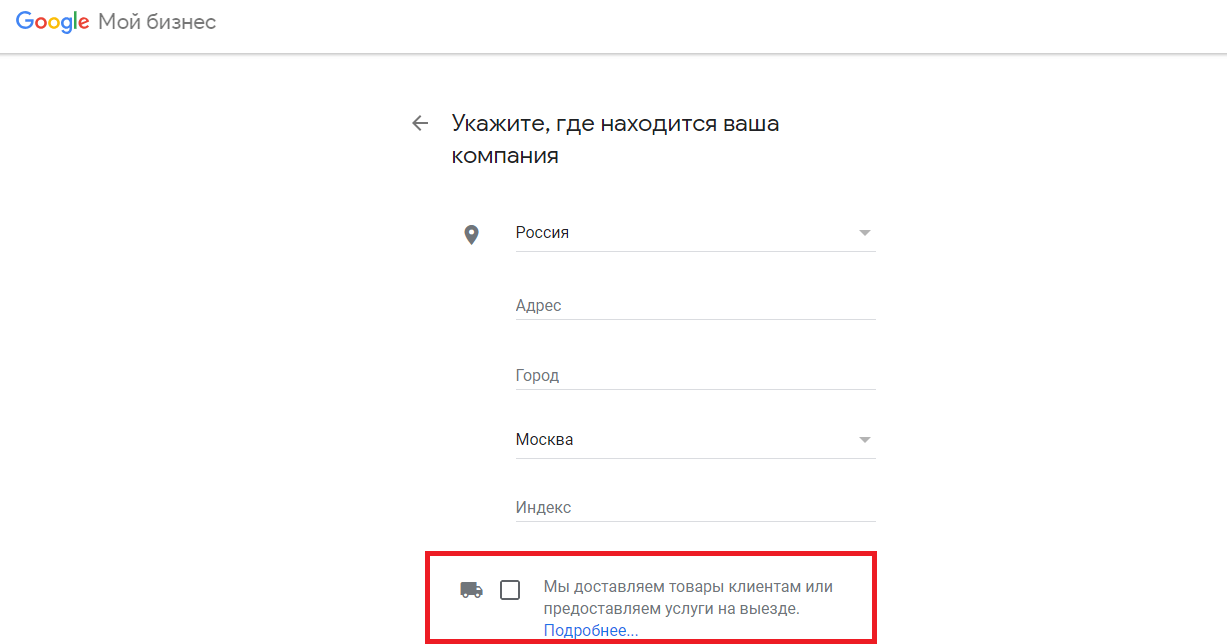Screen dimensions: 1227x644
Task: Select the map pin next to the country field
Action: pos(471,233)
